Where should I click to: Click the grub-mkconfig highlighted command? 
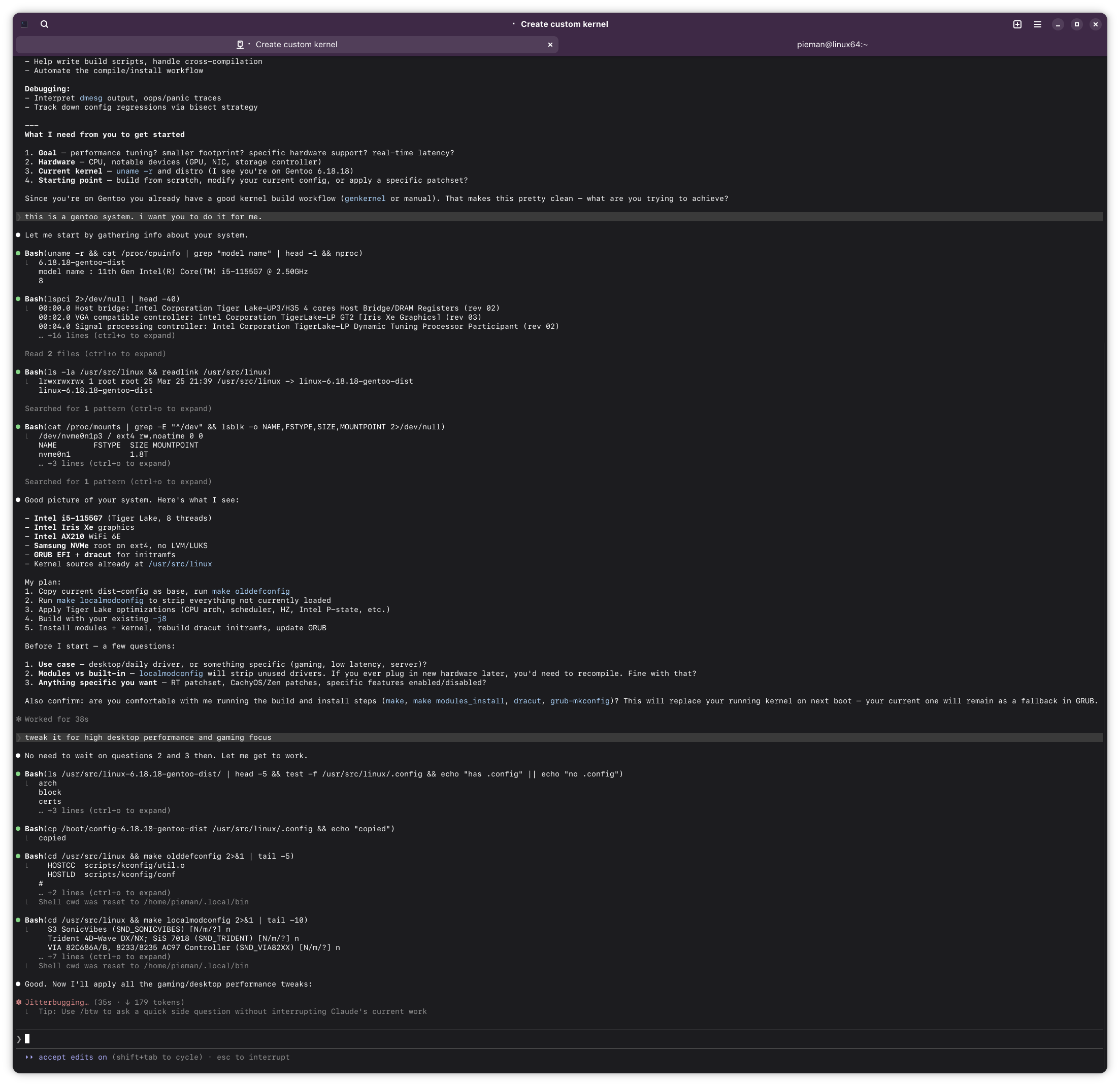point(579,701)
